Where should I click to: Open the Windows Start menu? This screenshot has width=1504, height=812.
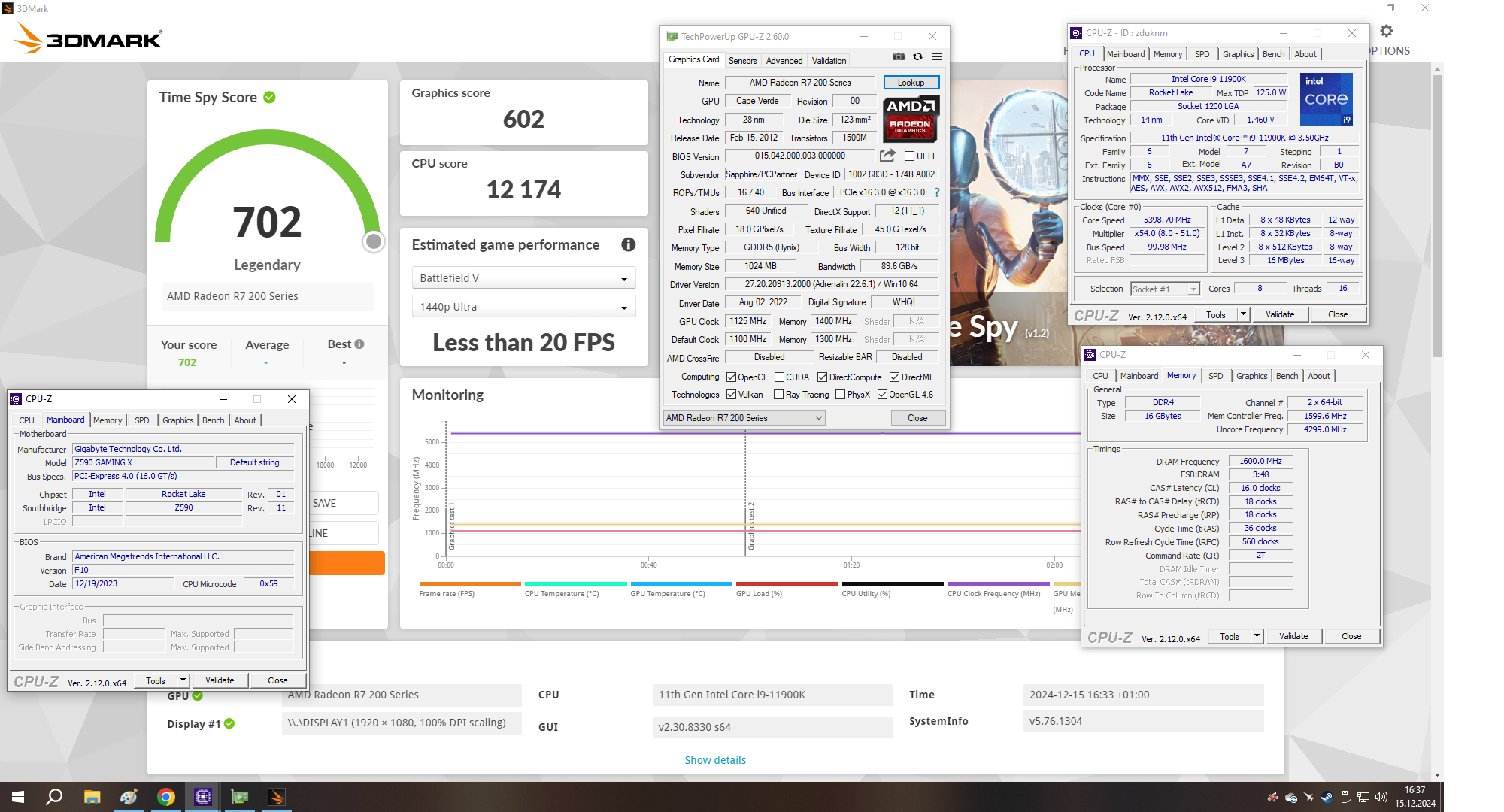18,797
